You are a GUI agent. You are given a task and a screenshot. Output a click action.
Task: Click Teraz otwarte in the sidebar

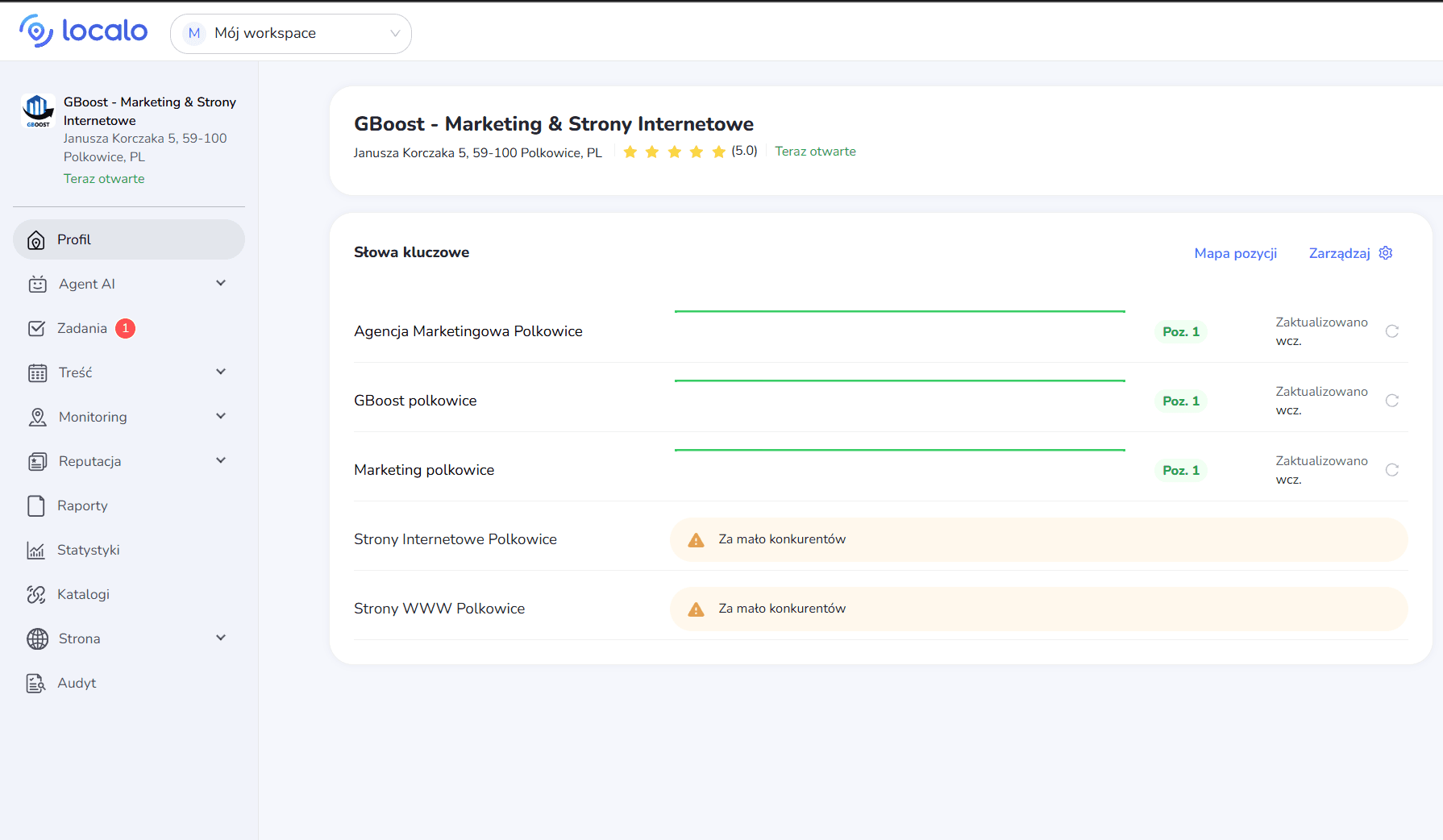[x=104, y=179]
